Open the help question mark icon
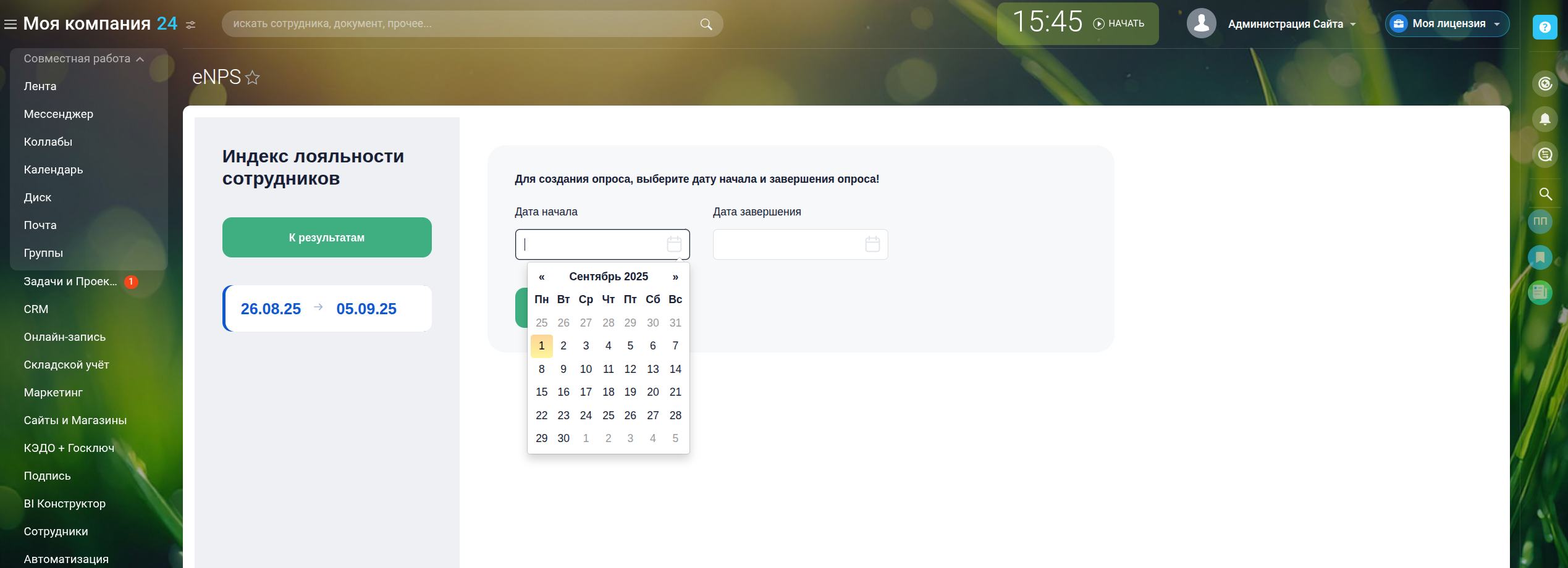The width and height of the screenshot is (1568, 568). (x=1545, y=27)
